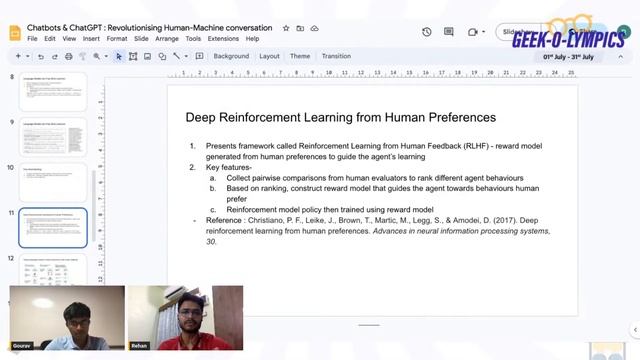Open the View menu
The height and width of the screenshot is (360, 640).
[x=69, y=39]
